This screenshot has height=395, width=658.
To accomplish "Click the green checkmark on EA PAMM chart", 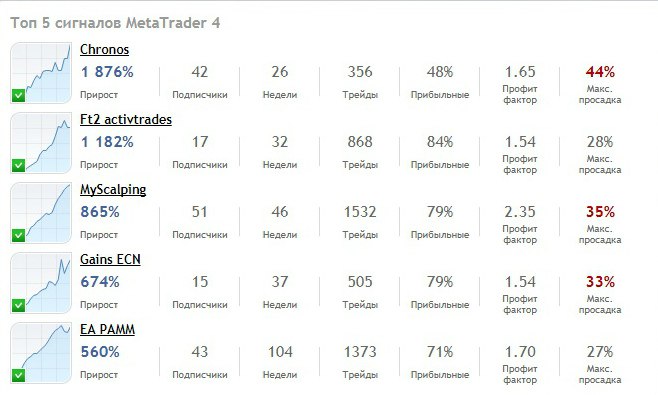I will point(18,376).
